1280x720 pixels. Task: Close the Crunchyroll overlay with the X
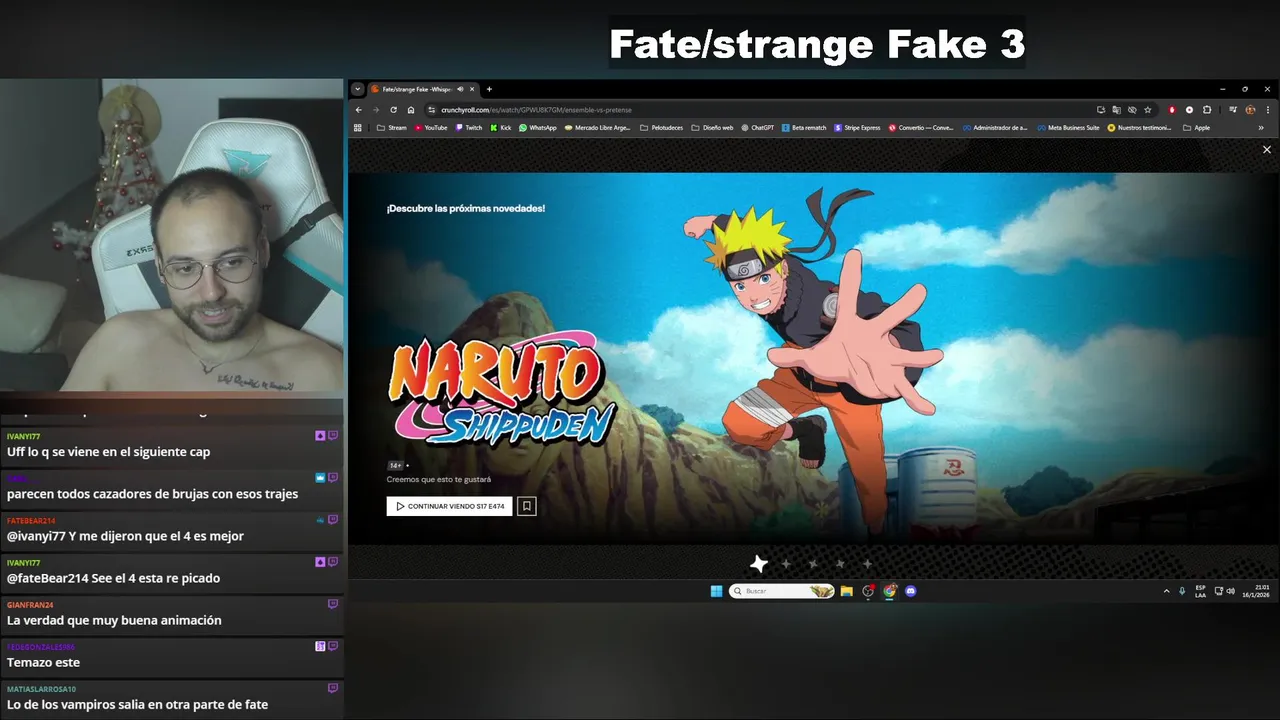(1267, 150)
